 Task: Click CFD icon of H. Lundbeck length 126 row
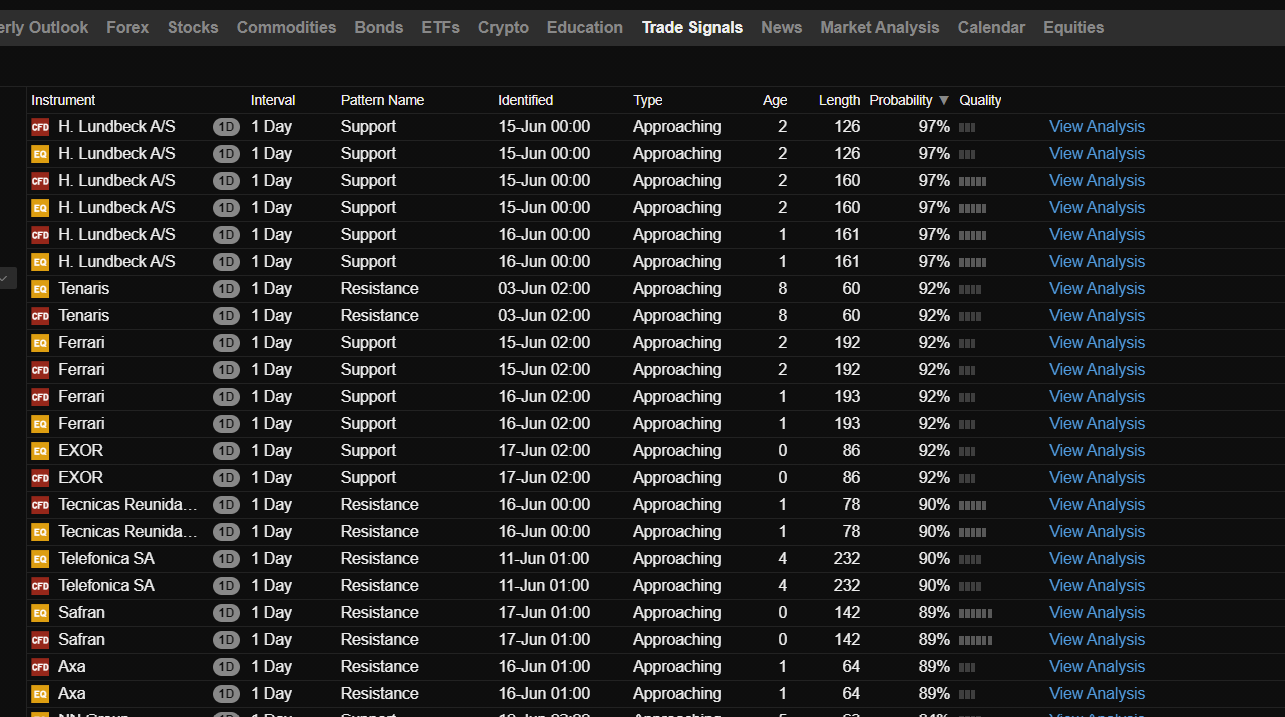(x=40, y=127)
